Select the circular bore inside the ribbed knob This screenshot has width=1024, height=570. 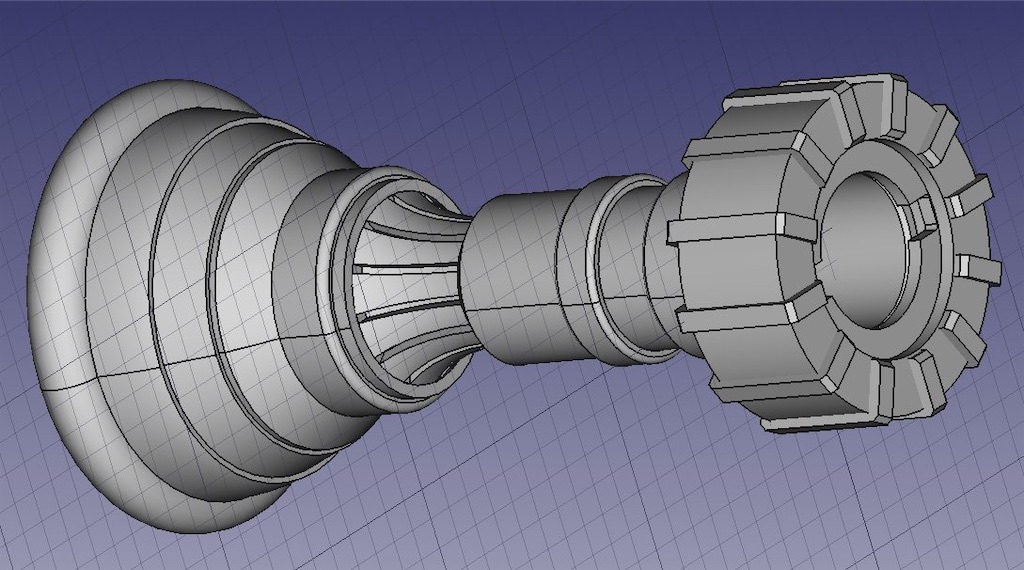click(862, 251)
